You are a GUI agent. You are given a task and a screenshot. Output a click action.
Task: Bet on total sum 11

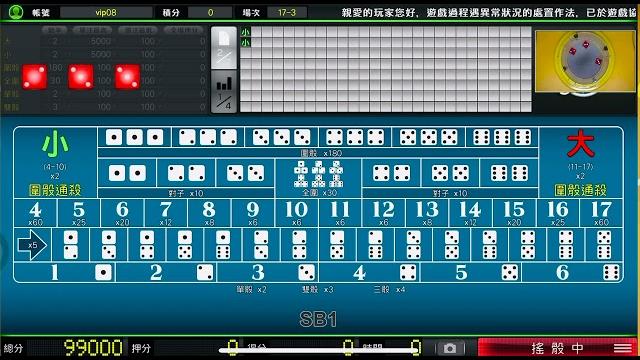click(x=340, y=213)
